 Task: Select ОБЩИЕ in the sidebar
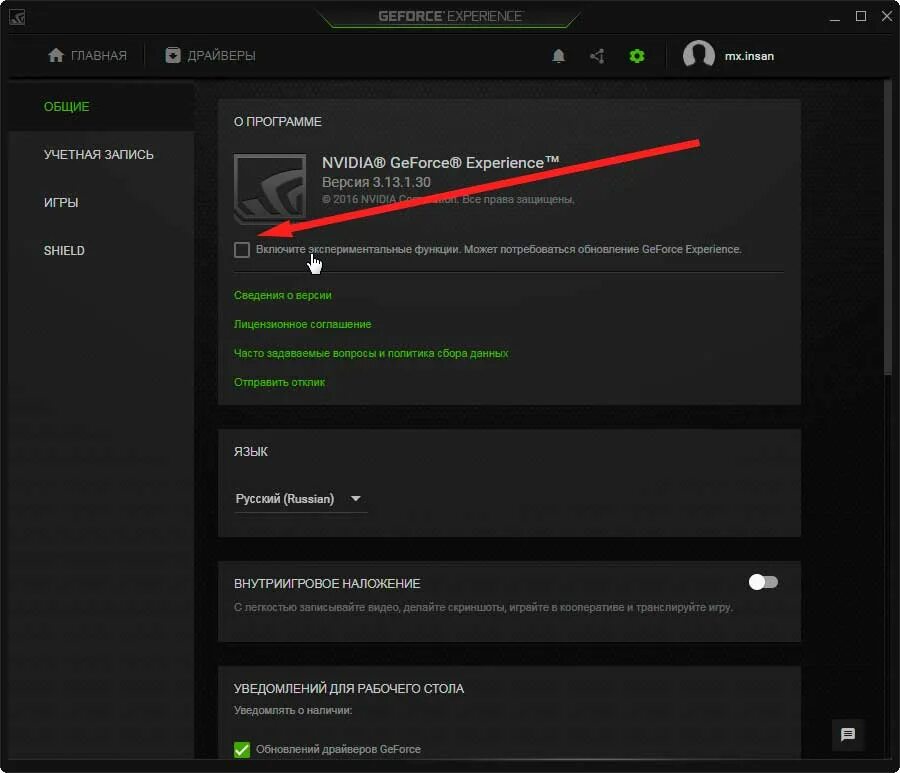click(67, 107)
